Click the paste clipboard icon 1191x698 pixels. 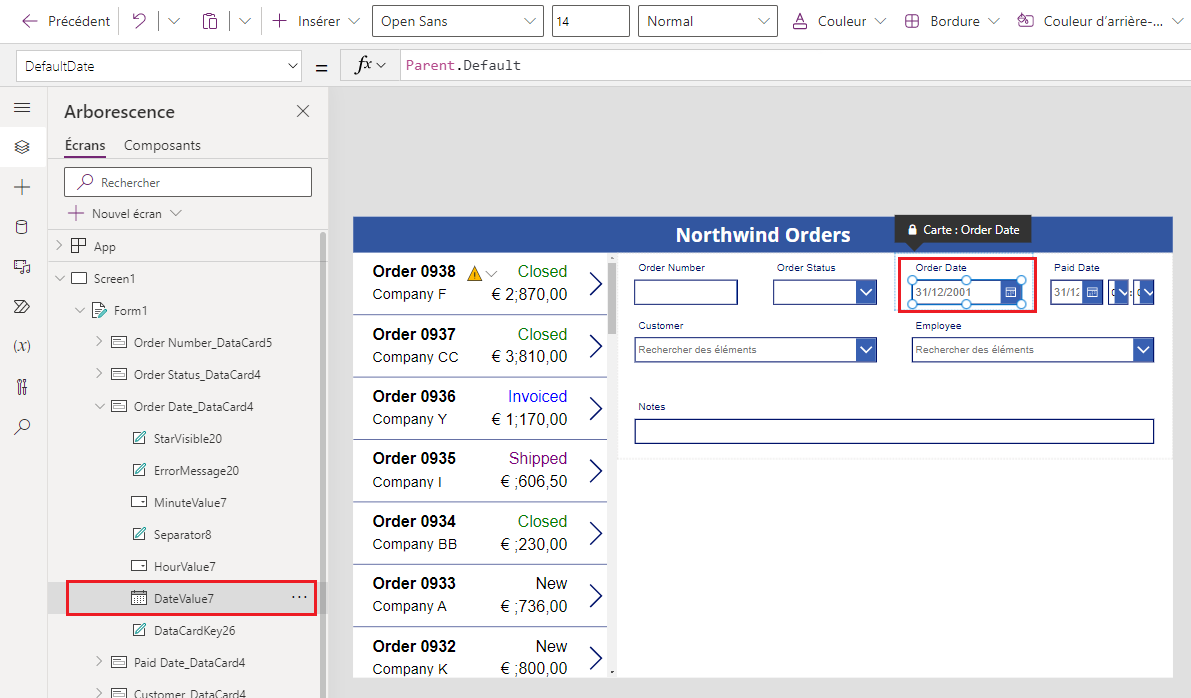(210, 21)
